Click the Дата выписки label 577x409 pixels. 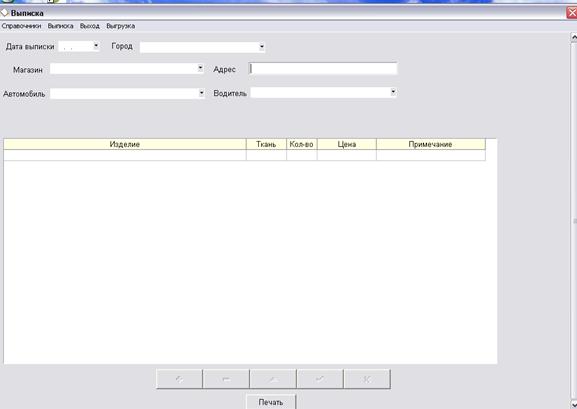[30, 47]
